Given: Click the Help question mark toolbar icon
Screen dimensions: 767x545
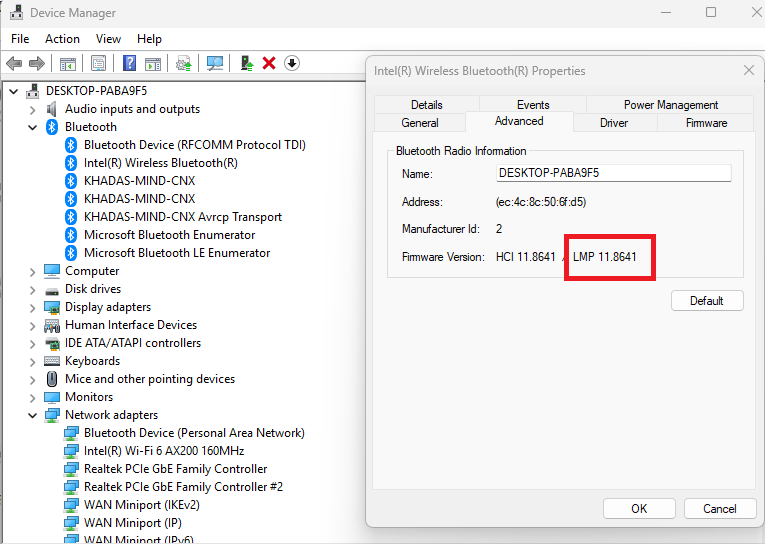Looking at the screenshot, I should pyautogui.click(x=129, y=63).
